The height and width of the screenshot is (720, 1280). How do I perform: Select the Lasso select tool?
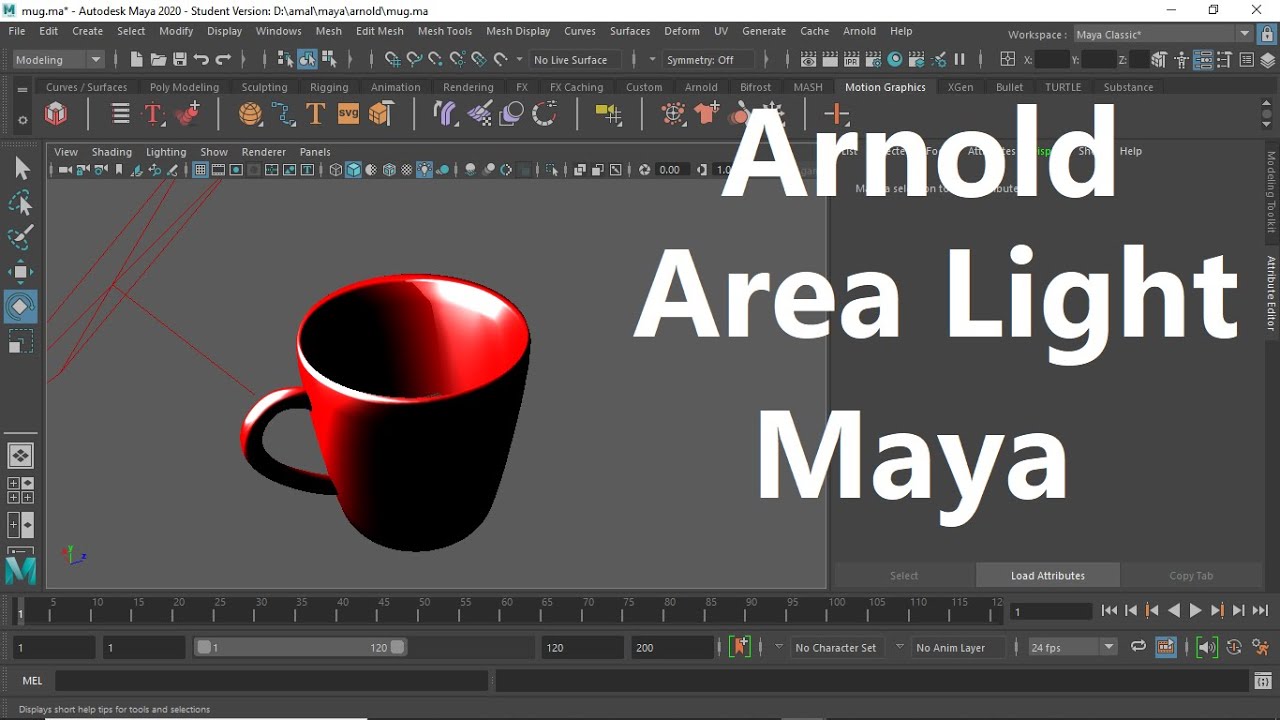pyautogui.click(x=21, y=204)
